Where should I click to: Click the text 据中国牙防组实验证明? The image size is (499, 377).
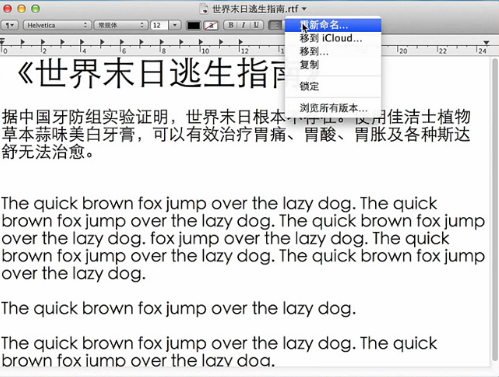[x=85, y=117]
